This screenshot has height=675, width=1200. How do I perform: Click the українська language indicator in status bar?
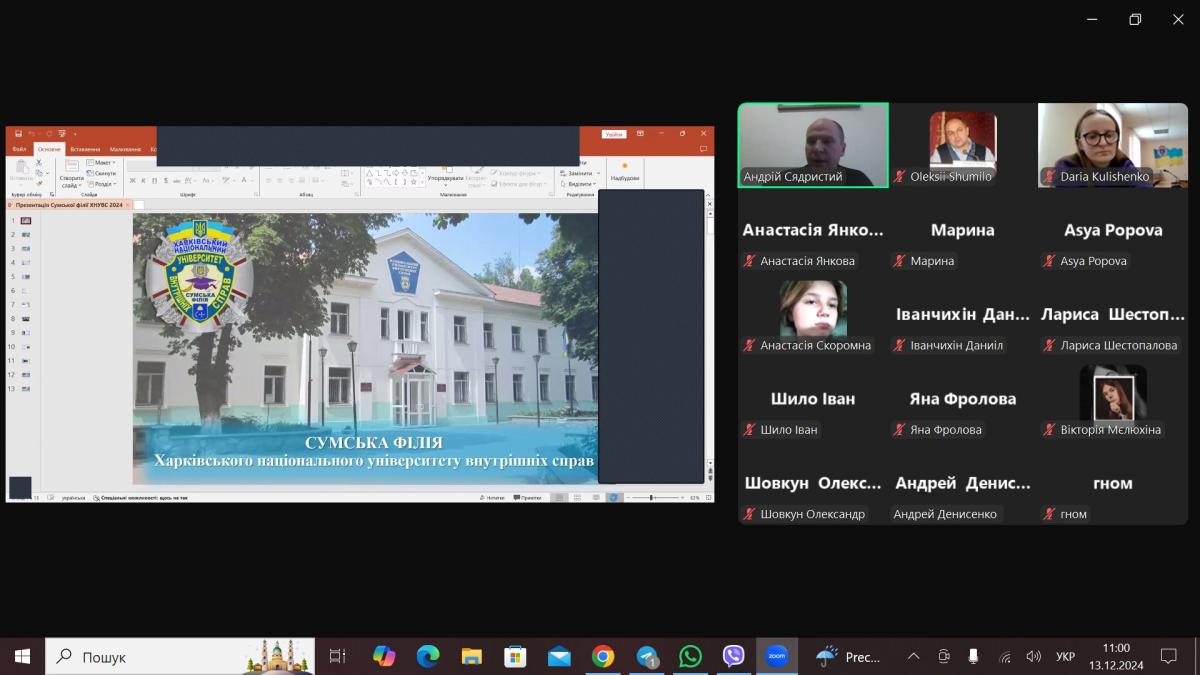pyautogui.click(x=74, y=497)
